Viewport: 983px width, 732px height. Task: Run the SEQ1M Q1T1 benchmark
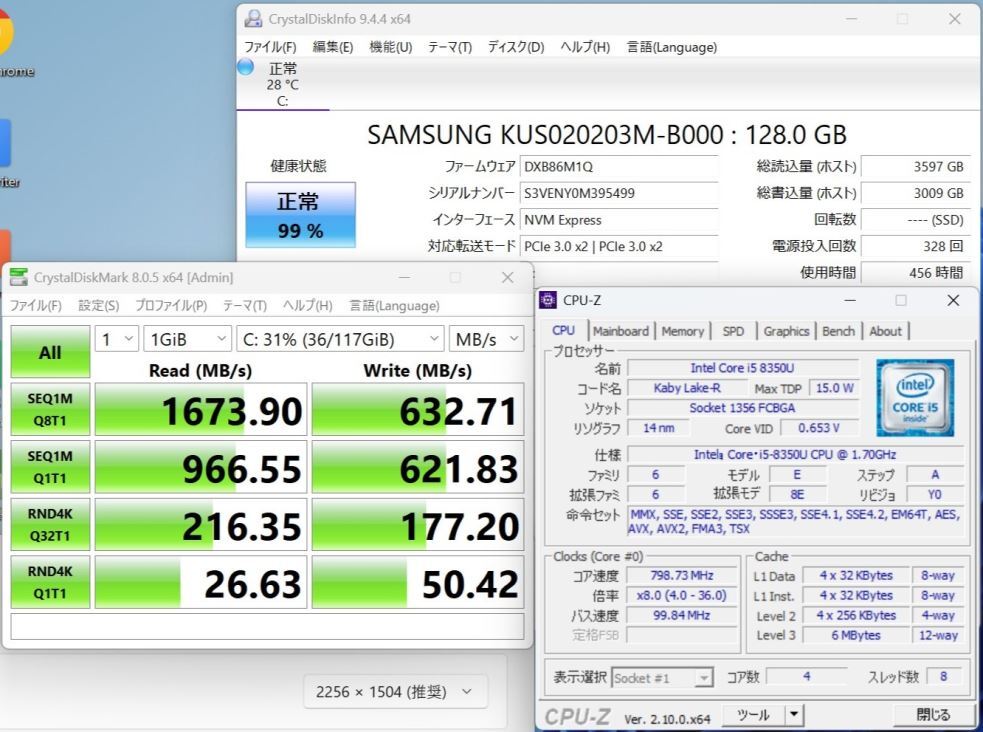point(50,467)
